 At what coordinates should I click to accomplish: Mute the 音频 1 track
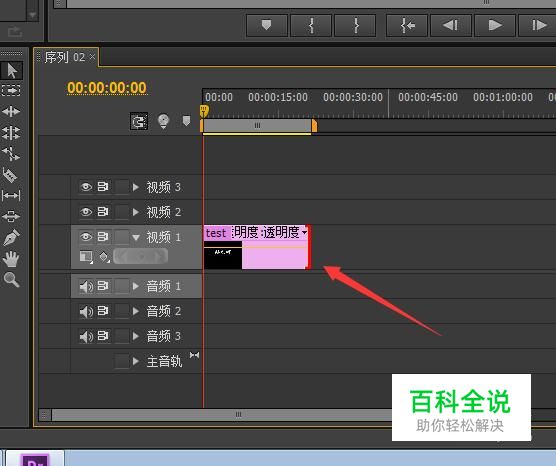(86, 287)
